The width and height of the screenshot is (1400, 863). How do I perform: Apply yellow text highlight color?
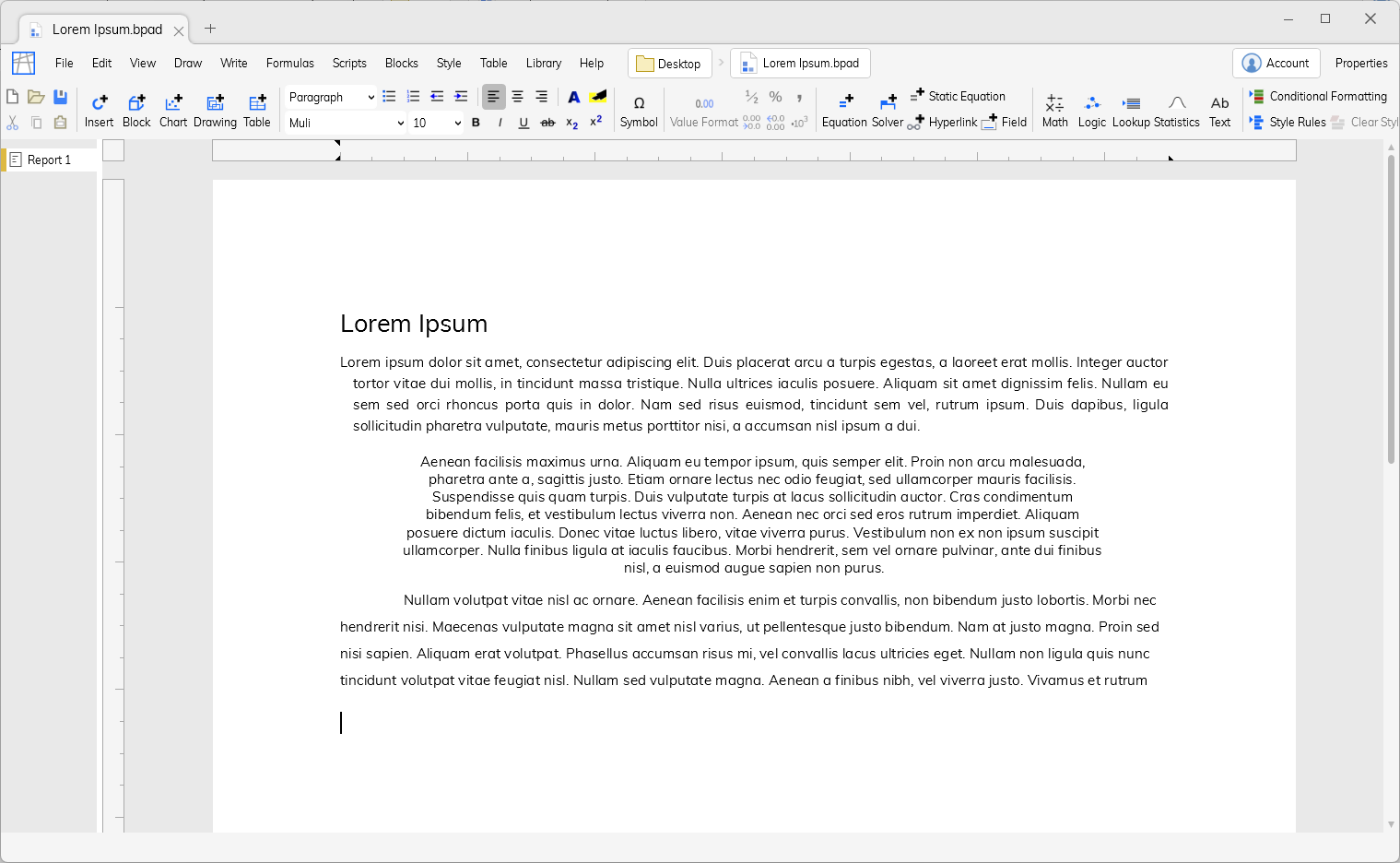[599, 97]
